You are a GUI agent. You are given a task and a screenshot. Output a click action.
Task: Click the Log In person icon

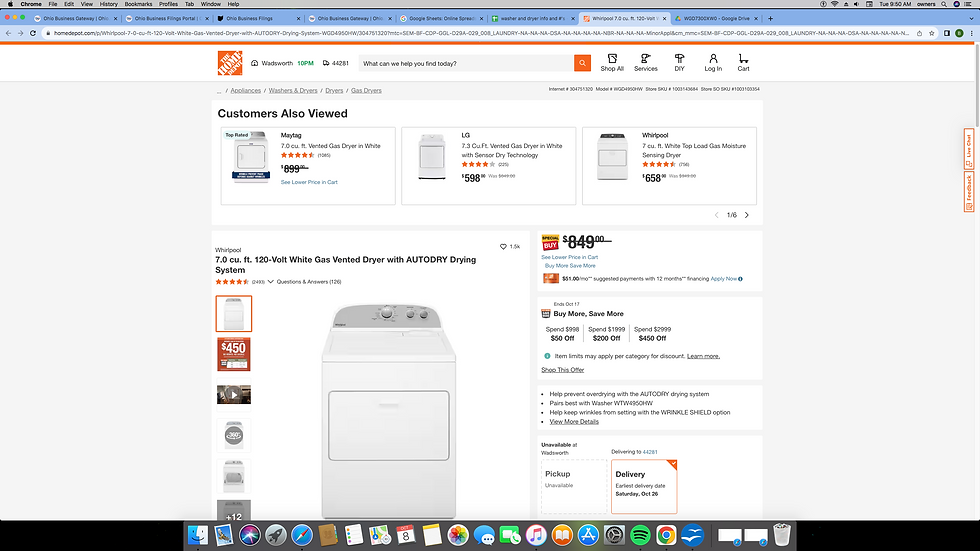click(x=713, y=62)
